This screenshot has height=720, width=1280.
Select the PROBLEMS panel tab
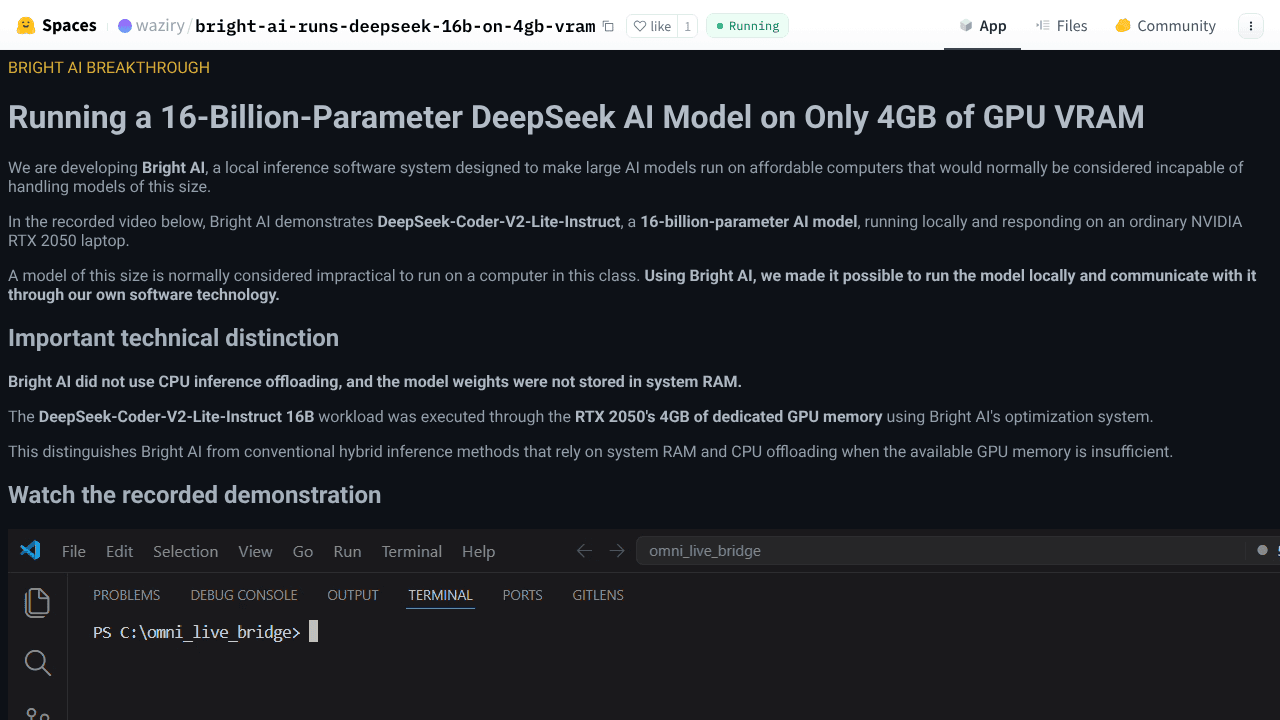(x=126, y=595)
